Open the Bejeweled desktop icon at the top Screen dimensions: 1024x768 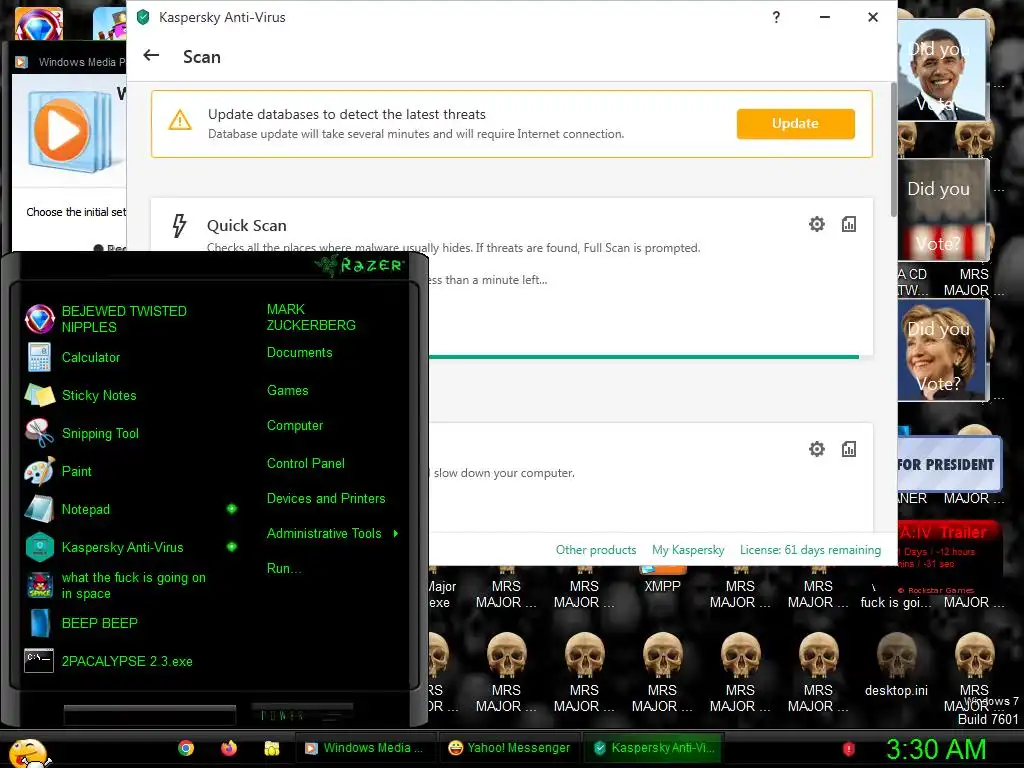point(39,23)
